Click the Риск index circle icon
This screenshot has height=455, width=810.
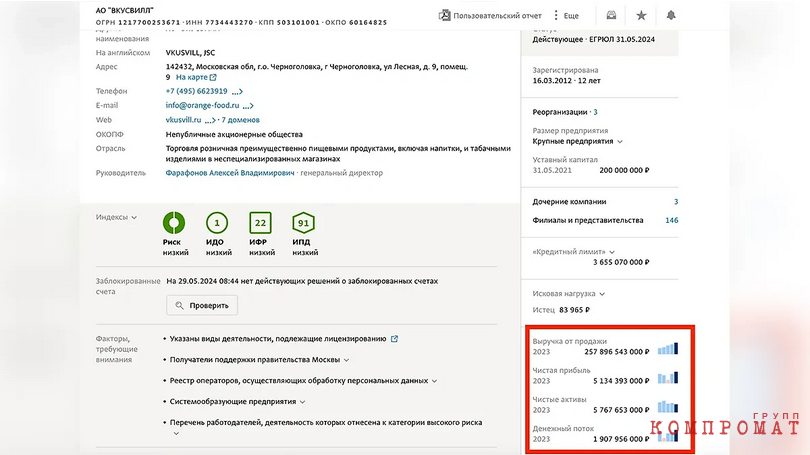click(174, 223)
